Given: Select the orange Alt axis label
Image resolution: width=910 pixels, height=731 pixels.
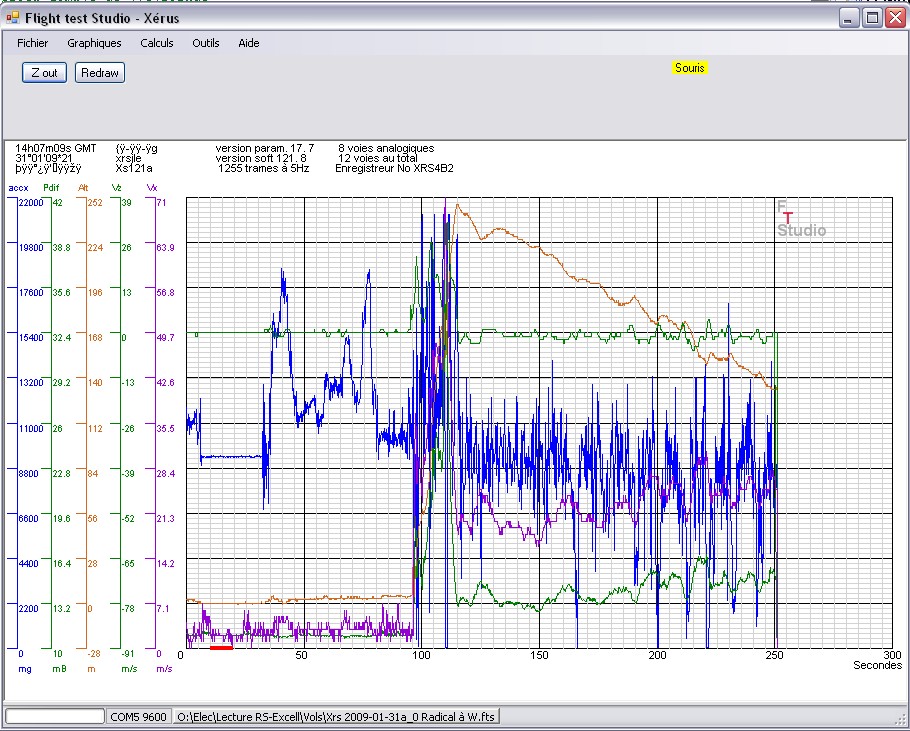Looking at the screenshot, I should pos(83,187).
